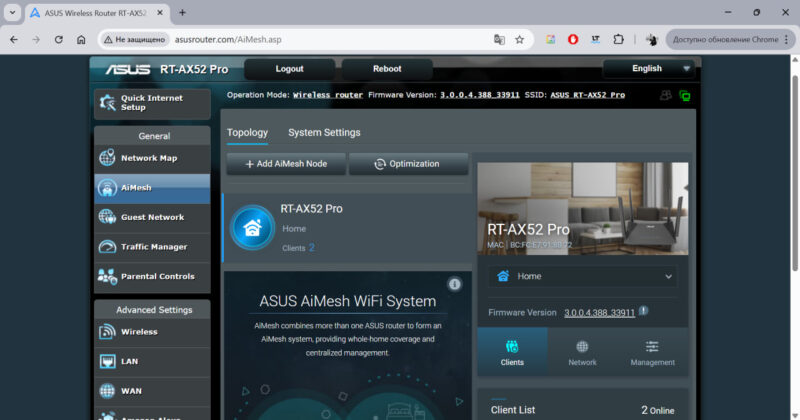Select the Network tab in node panel
Image resolution: width=800 pixels, height=420 pixels.
click(582, 352)
